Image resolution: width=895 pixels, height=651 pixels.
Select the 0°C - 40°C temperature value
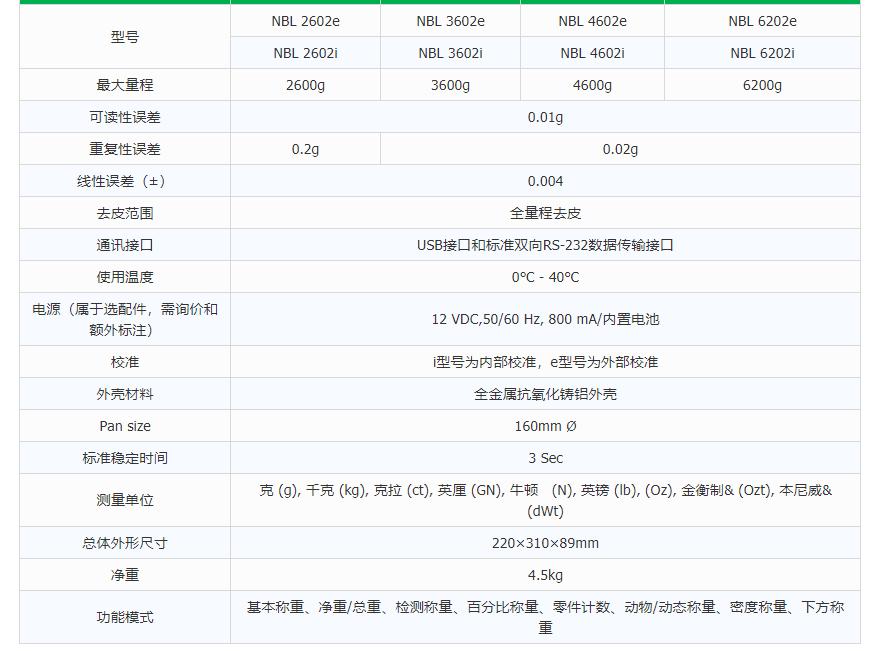tap(545, 277)
